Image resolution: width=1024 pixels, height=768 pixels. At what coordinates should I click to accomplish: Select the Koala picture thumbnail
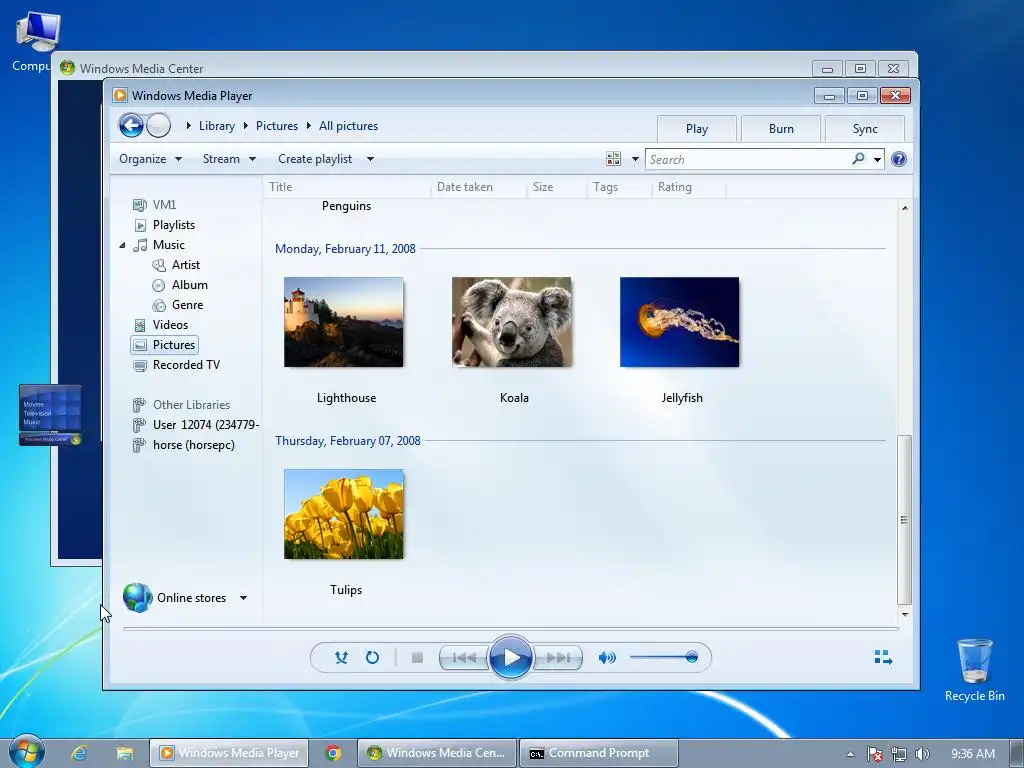click(x=511, y=322)
